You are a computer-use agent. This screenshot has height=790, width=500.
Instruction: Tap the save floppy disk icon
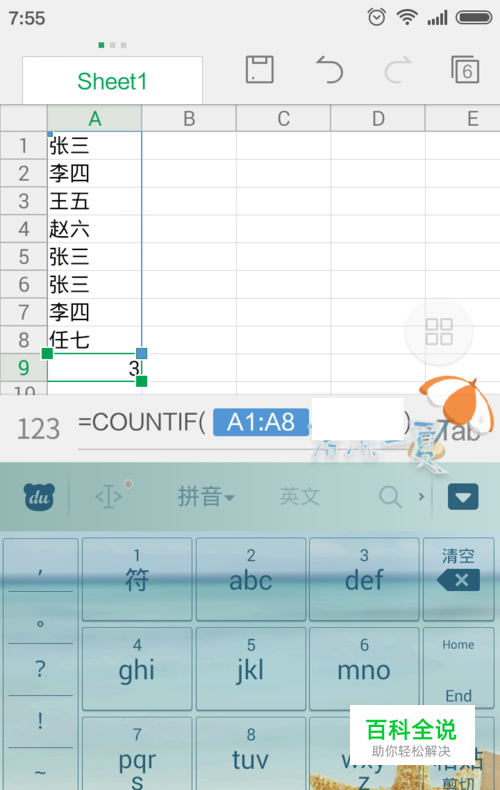pos(260,70)
